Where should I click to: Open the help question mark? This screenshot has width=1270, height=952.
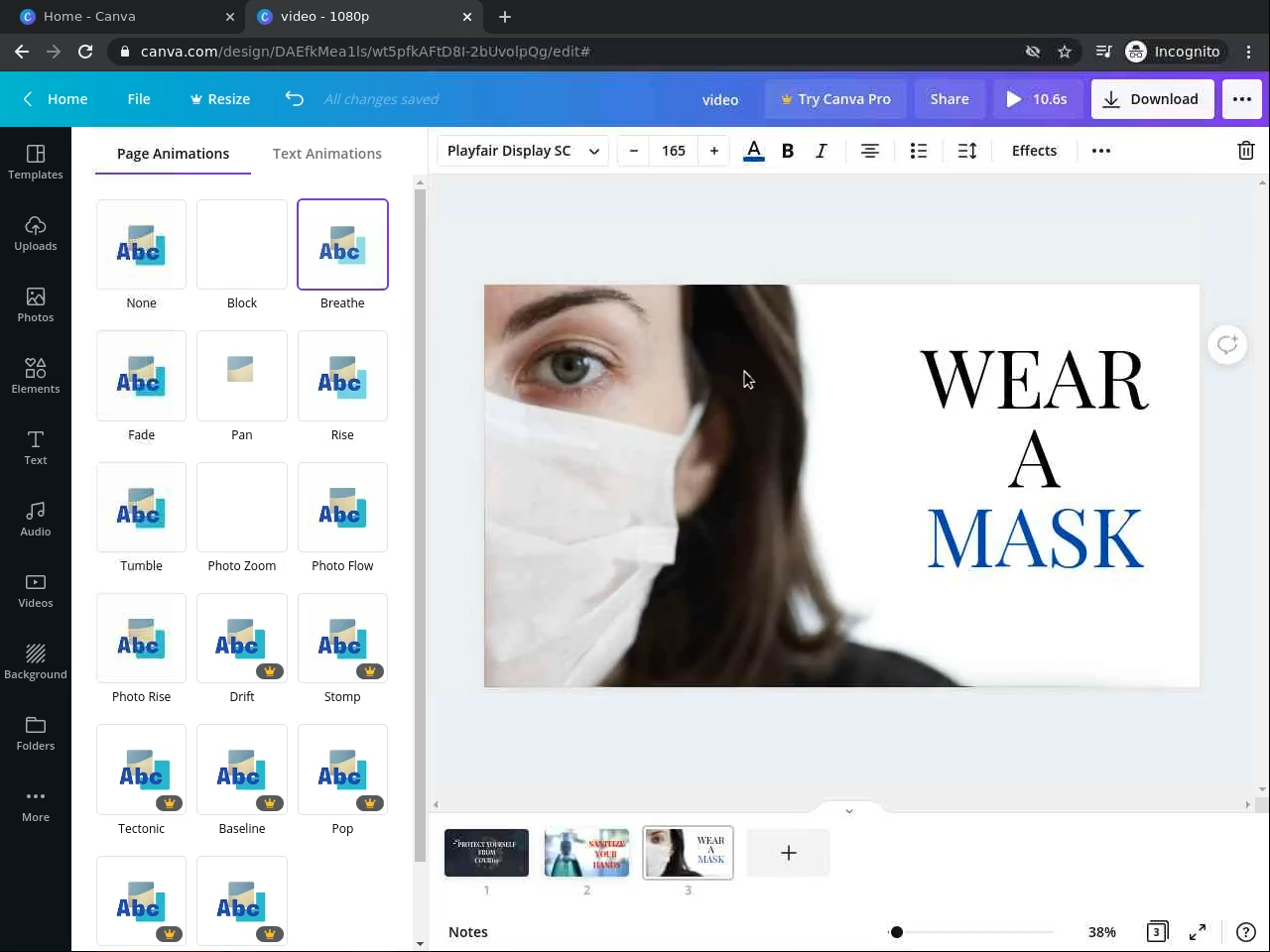[x=1246, y=932]
